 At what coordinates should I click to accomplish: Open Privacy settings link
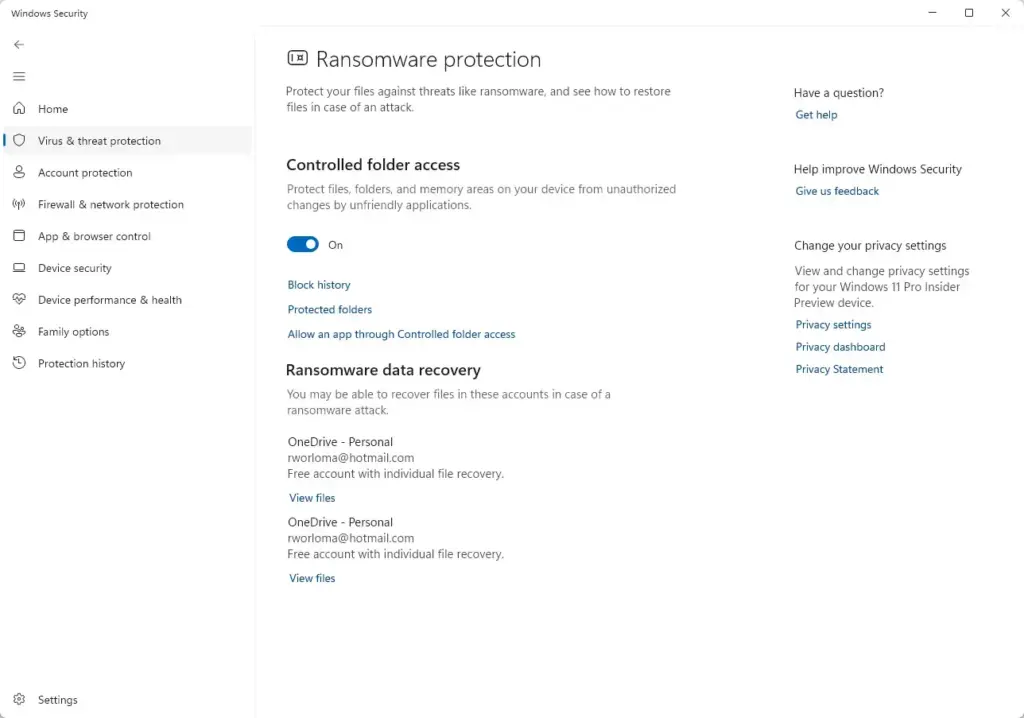(833, 325)
